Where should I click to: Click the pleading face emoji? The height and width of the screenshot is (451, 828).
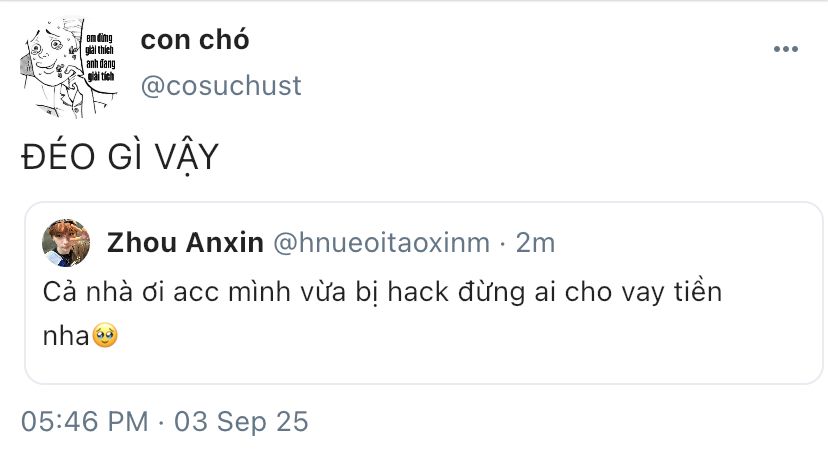point(105,336)
